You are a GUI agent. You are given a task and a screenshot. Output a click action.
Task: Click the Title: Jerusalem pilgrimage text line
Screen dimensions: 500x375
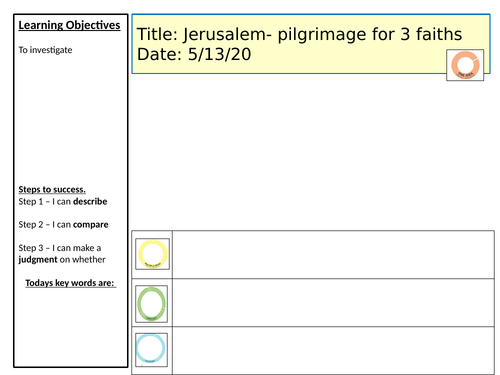(299, 34)
